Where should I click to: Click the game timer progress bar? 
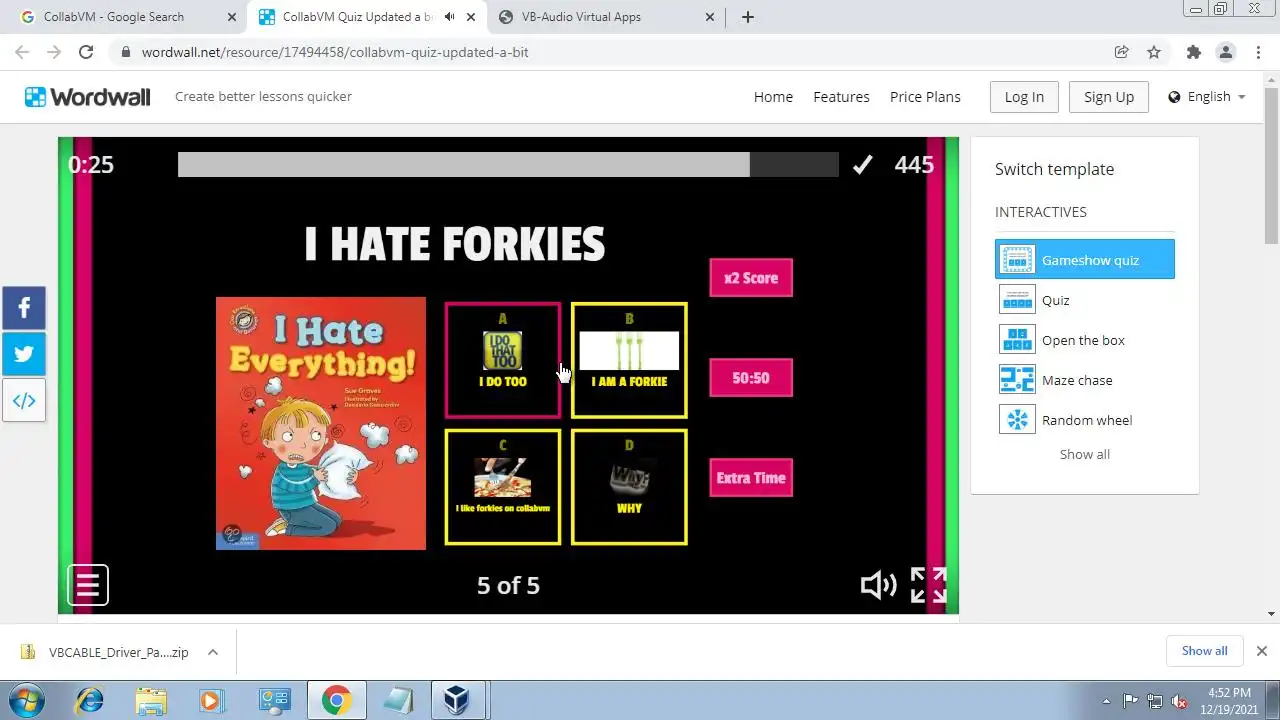pyautogui.click(x=508, y=165)
